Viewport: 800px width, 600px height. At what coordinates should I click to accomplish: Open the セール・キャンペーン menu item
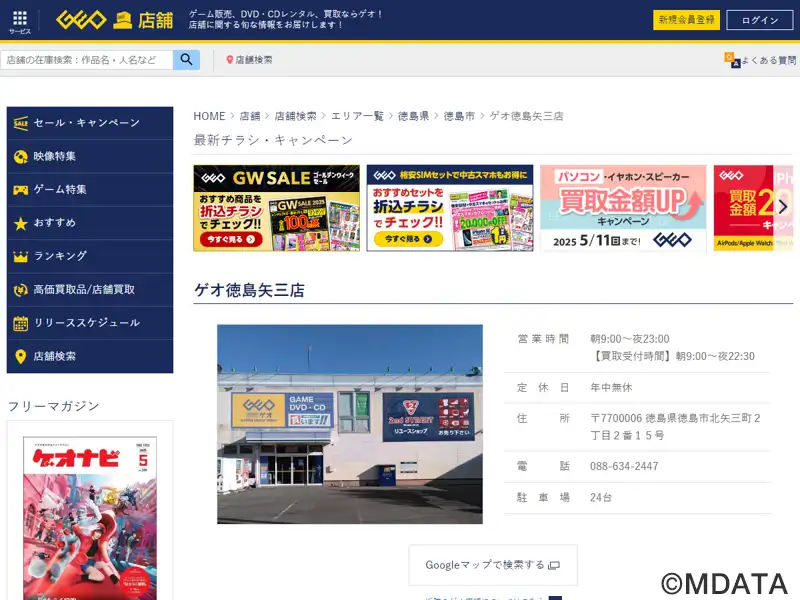(90, 123)
